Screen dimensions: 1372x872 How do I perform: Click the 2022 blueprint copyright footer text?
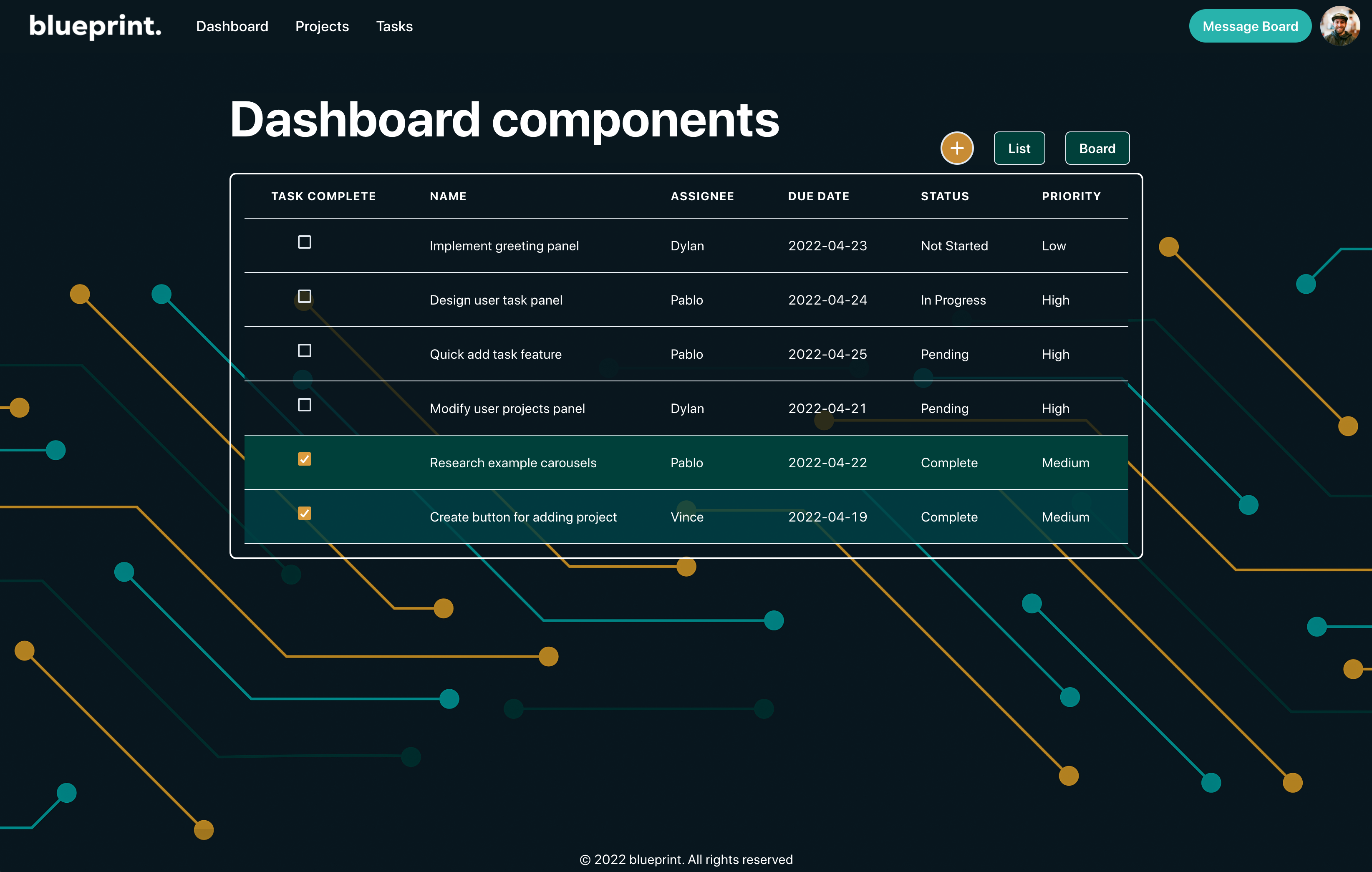click(x=686, y=859)
